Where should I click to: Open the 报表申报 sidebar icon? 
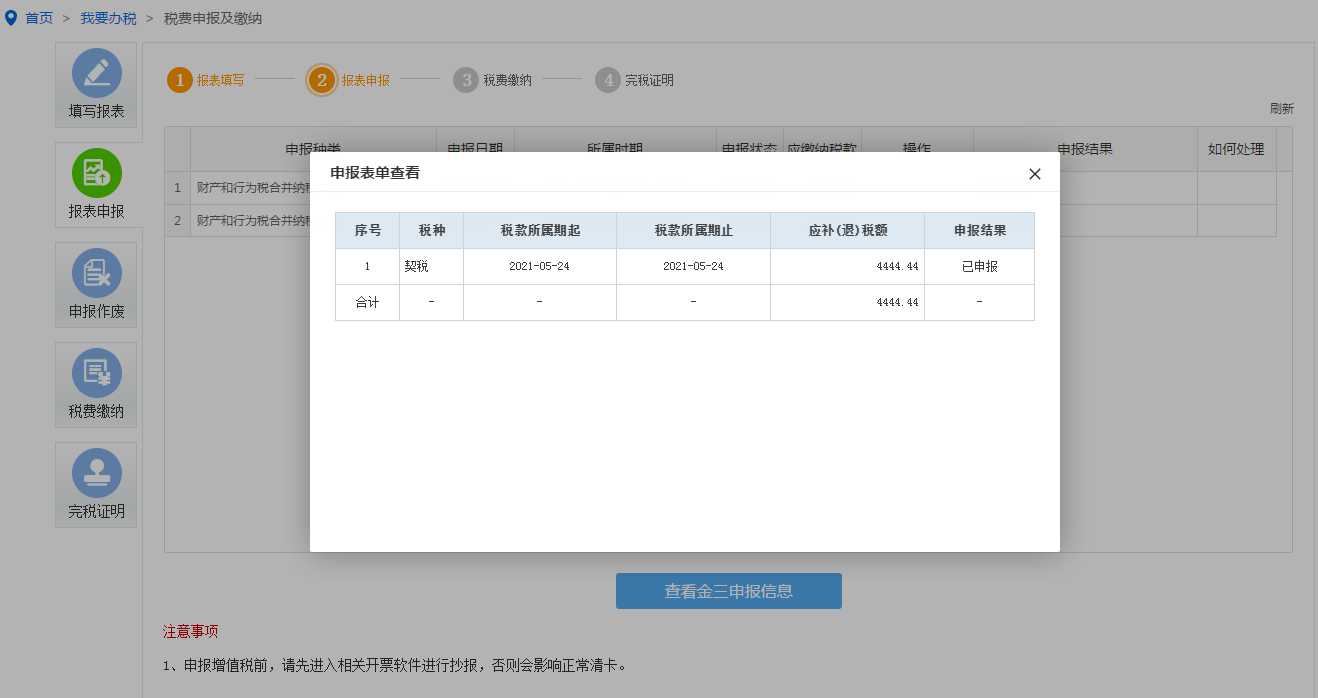click(97, 173)
